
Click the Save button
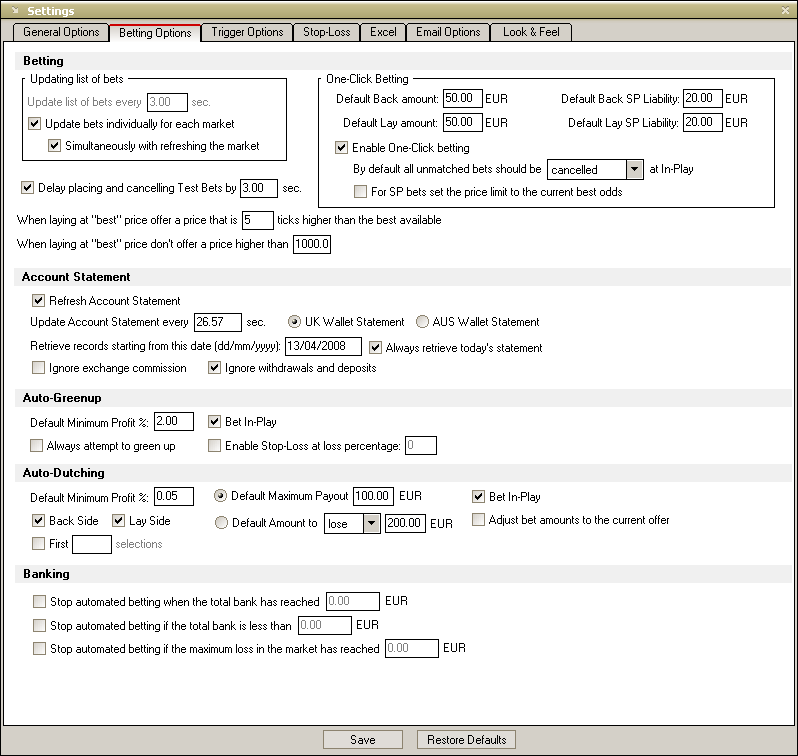[x=363, y=740]
